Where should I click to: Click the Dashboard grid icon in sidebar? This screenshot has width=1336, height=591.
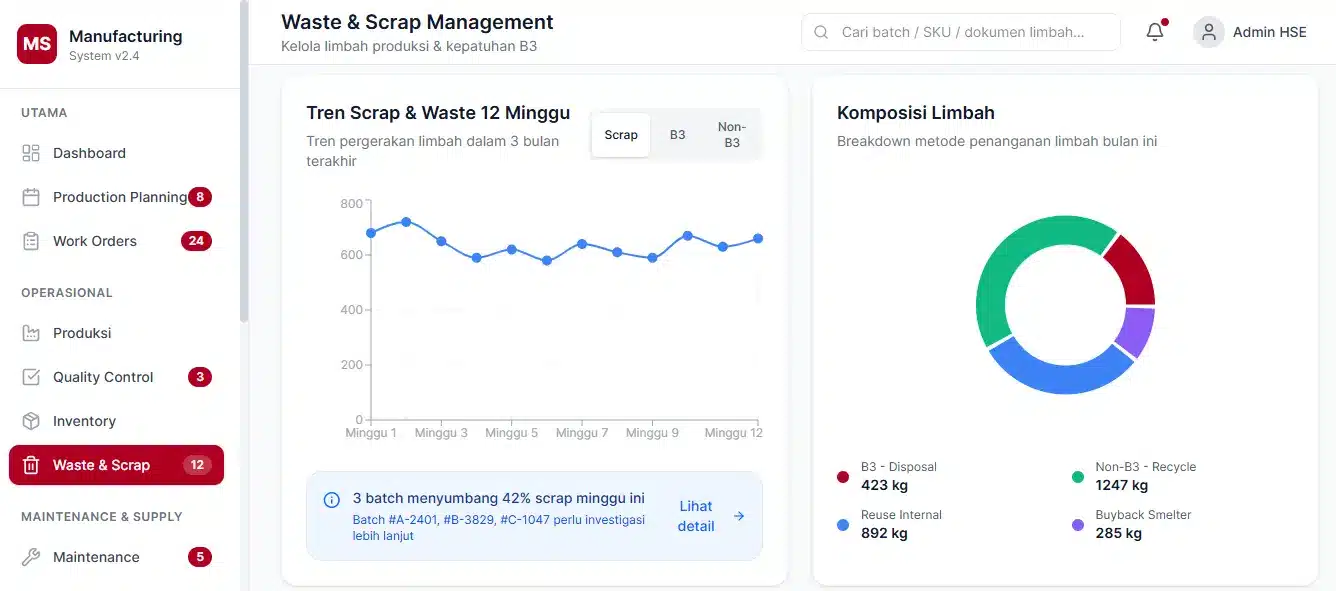pos(31,153)
